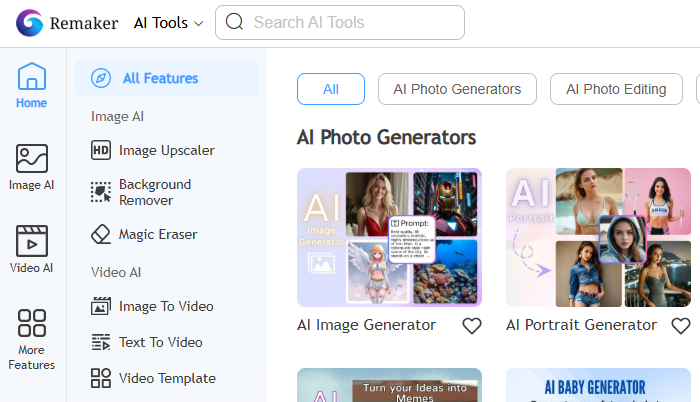Click the Video AI section heading in list

coord(116,272)
